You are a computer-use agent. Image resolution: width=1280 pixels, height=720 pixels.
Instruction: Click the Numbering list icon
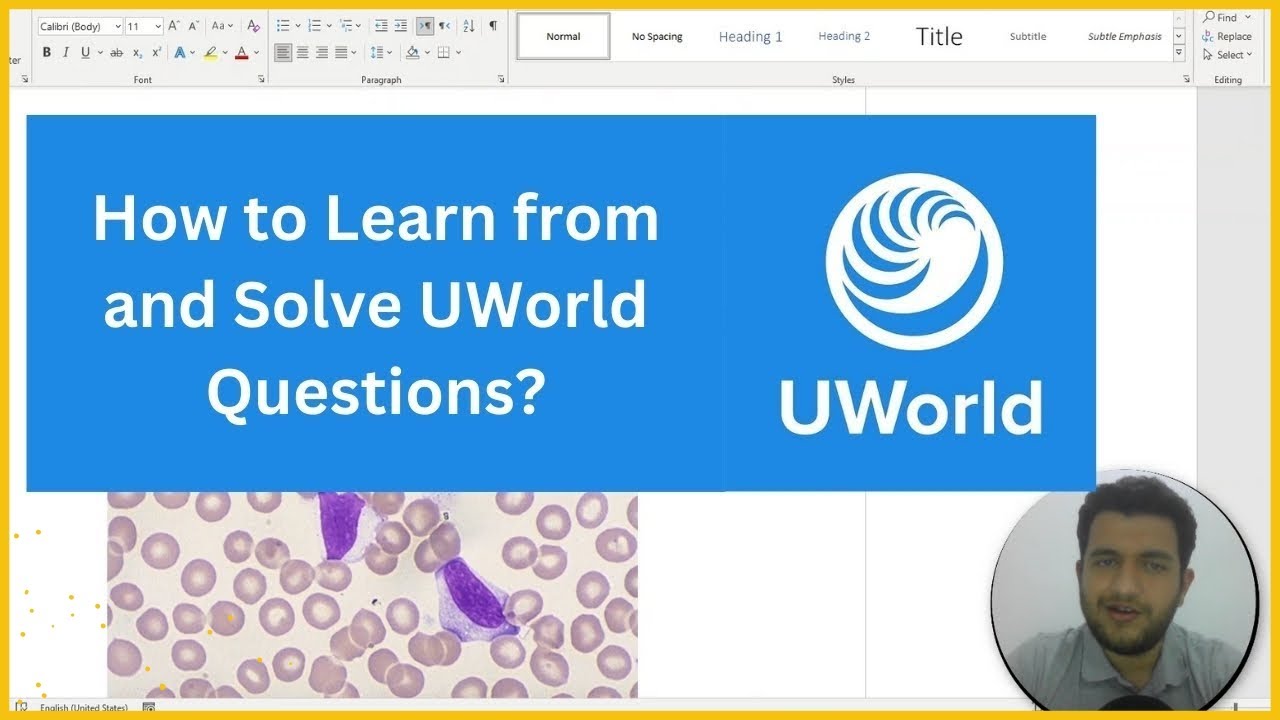tap(315, 26)
